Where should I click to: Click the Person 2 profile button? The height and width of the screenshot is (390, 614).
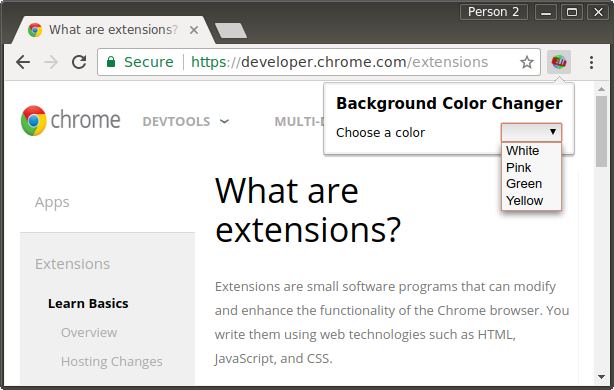tap(494, 12)
